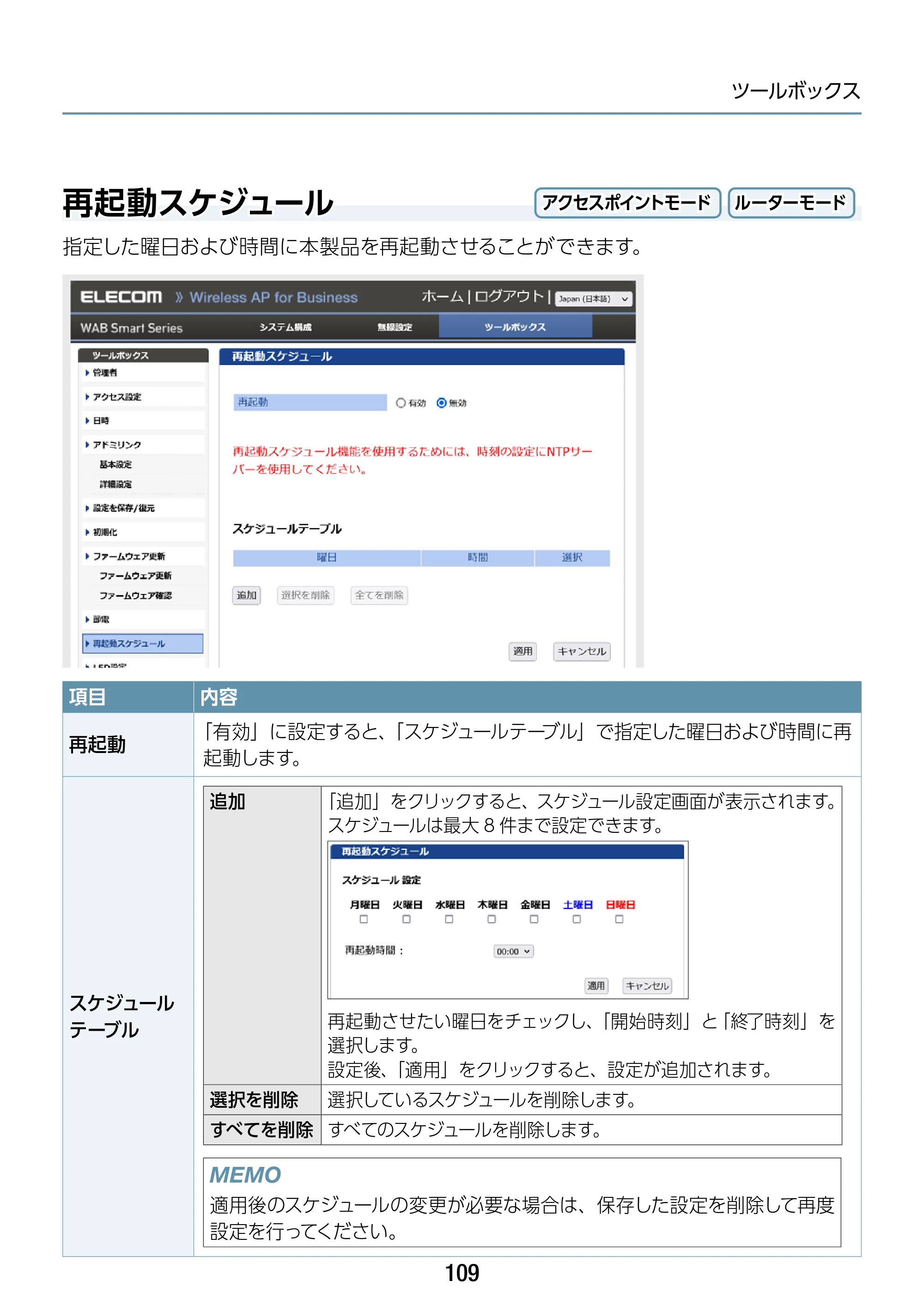
Task: Open the Japan (日本語) language dropdown
Action: (x=593, y=299)
